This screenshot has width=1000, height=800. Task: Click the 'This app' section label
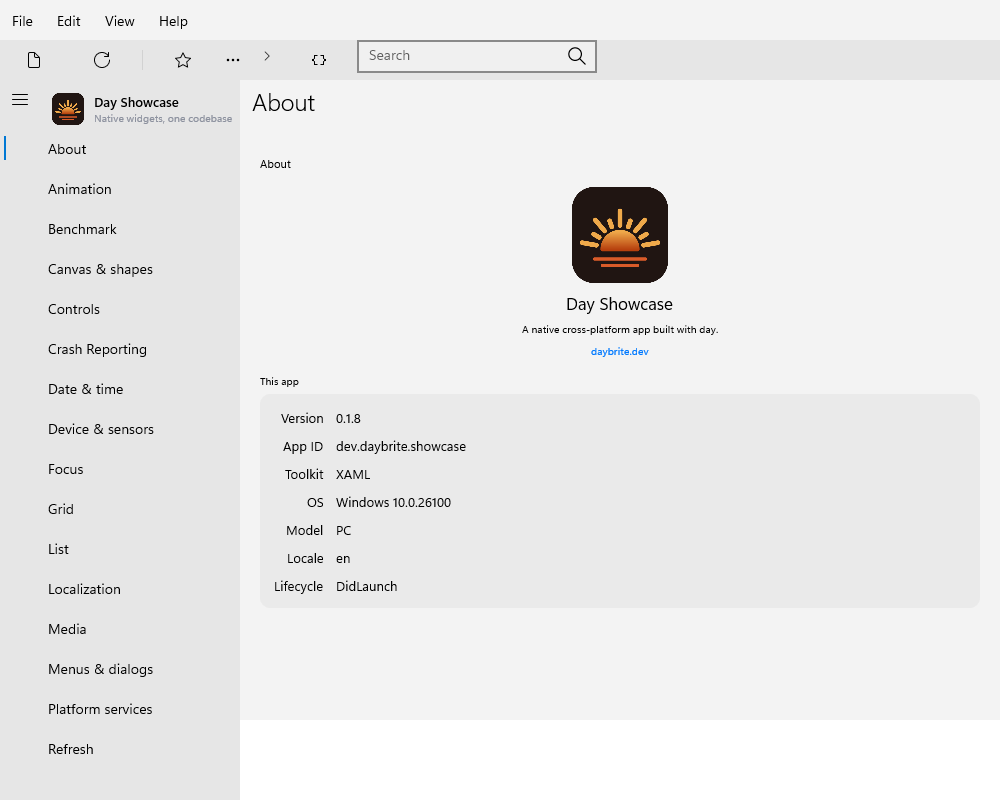(279, 381)
